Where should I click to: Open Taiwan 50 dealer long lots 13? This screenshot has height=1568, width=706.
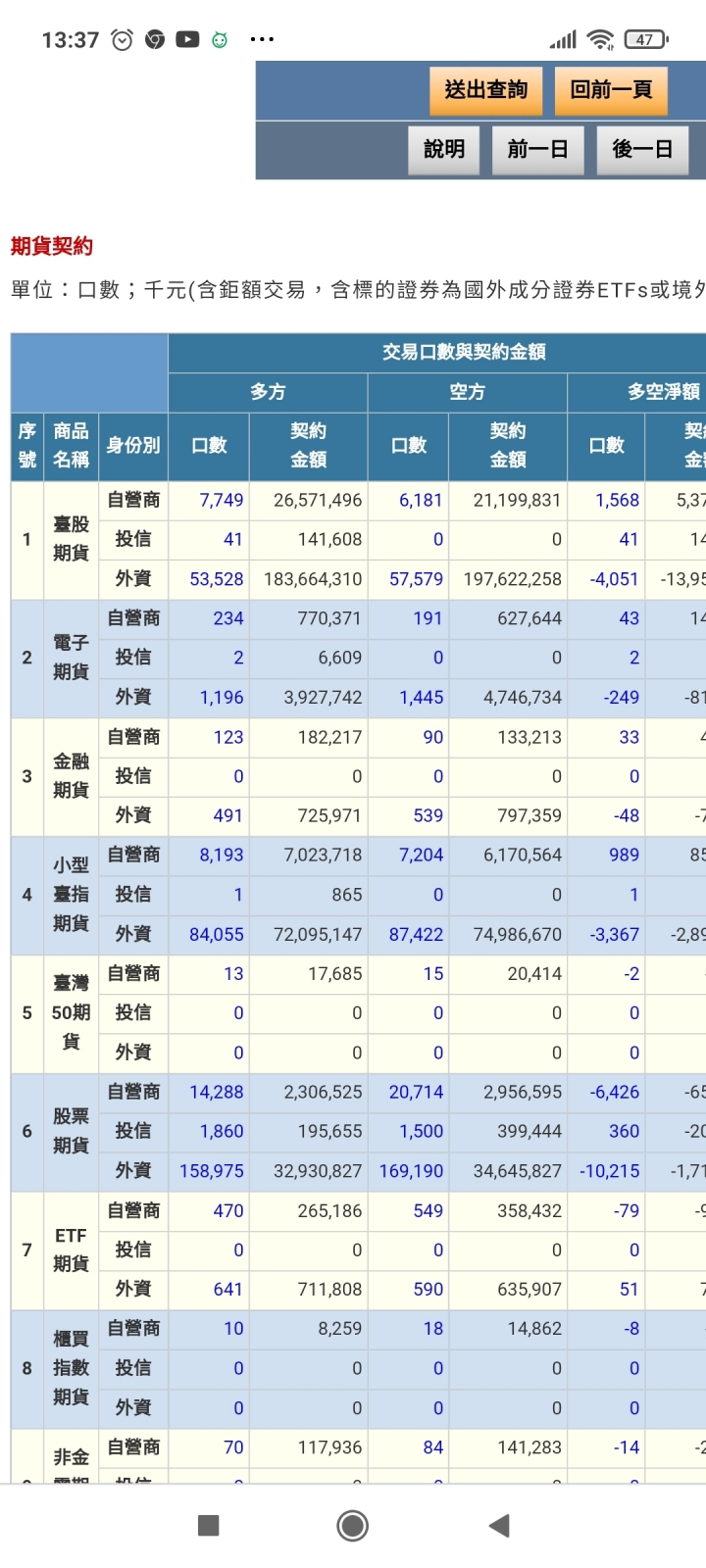[x=233, y=974]
